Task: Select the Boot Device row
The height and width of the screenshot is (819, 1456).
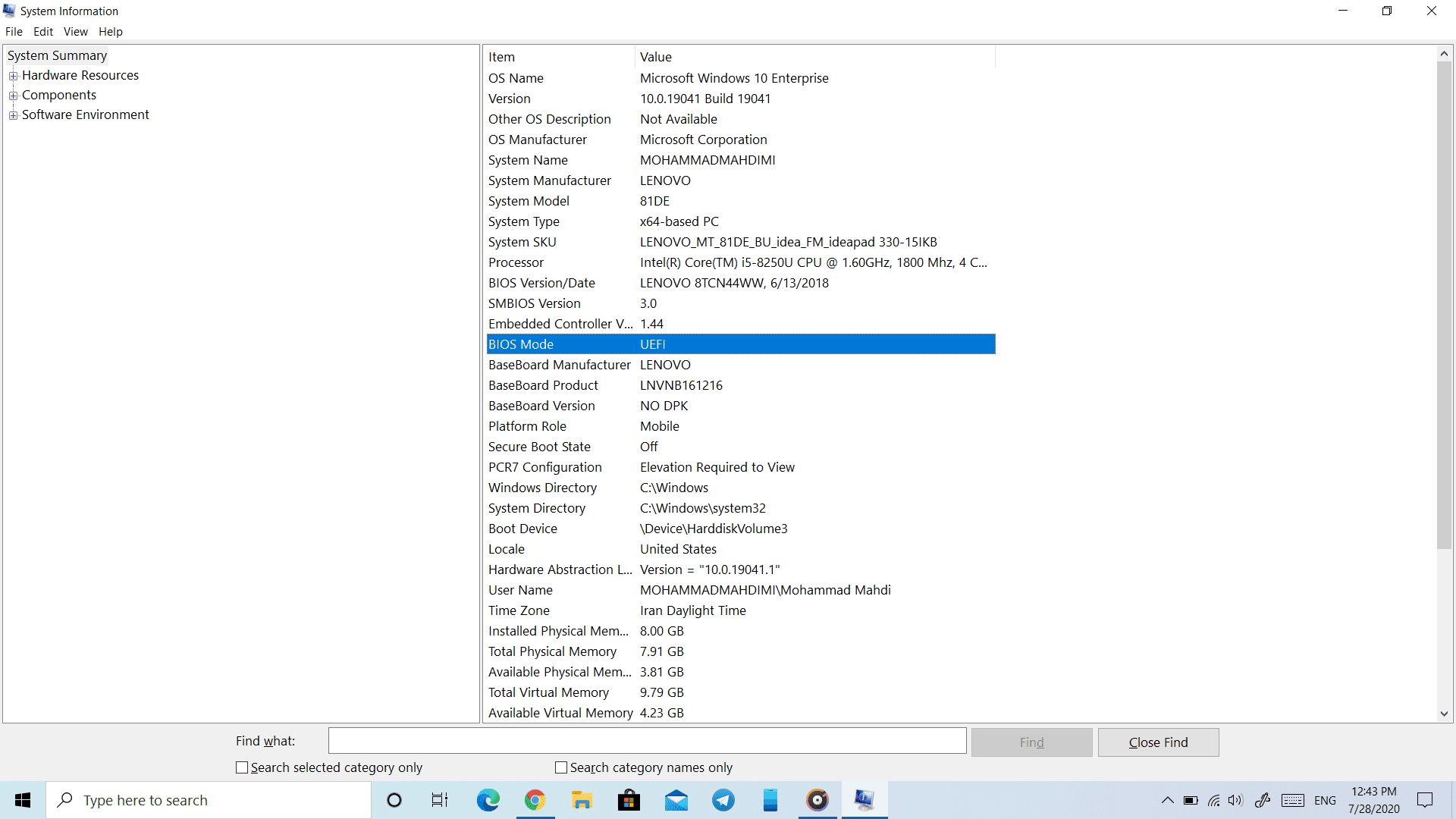Action: point(740,529)
